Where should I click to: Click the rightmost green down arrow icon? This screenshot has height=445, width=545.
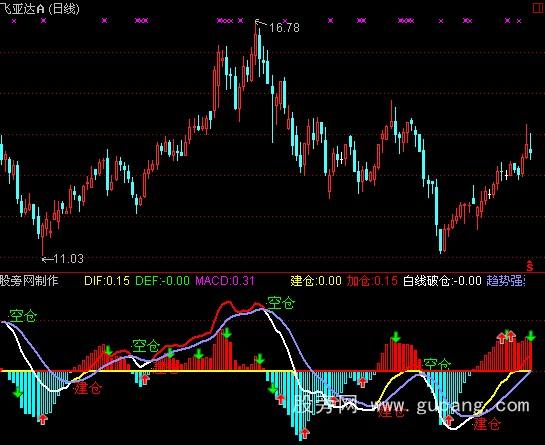tap(531, 336)
